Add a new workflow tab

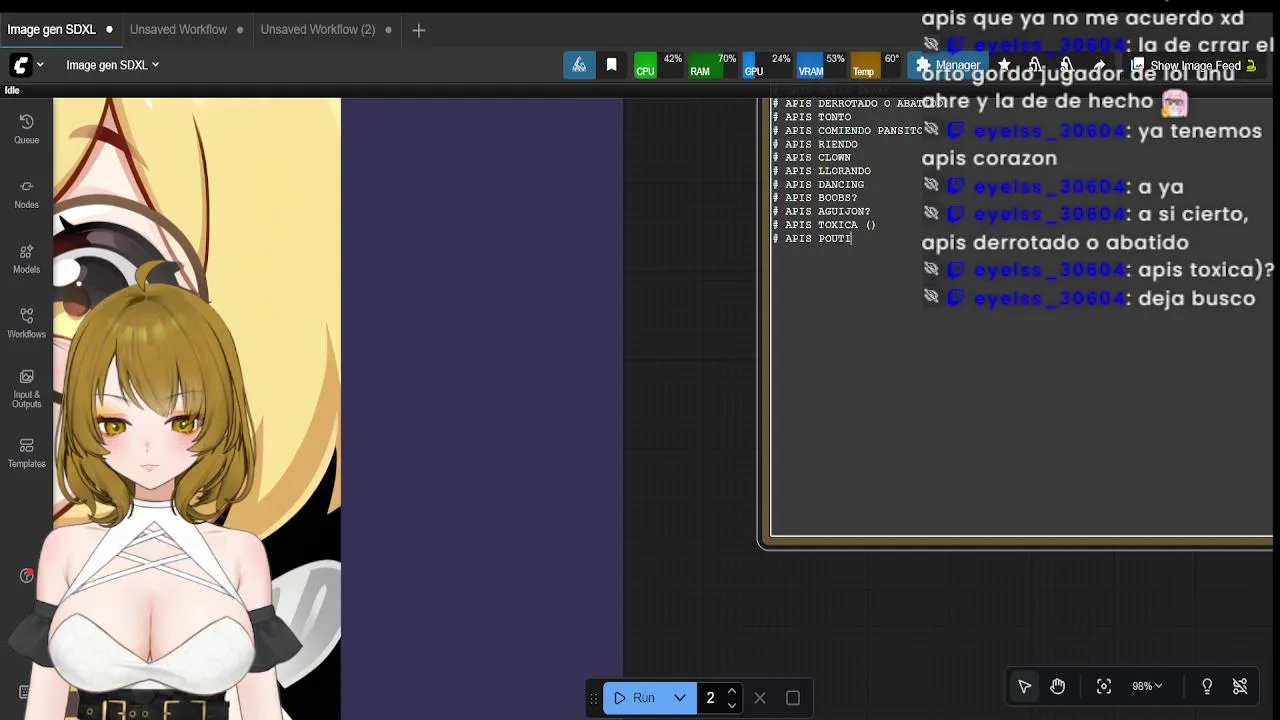(x=419, y=30)
